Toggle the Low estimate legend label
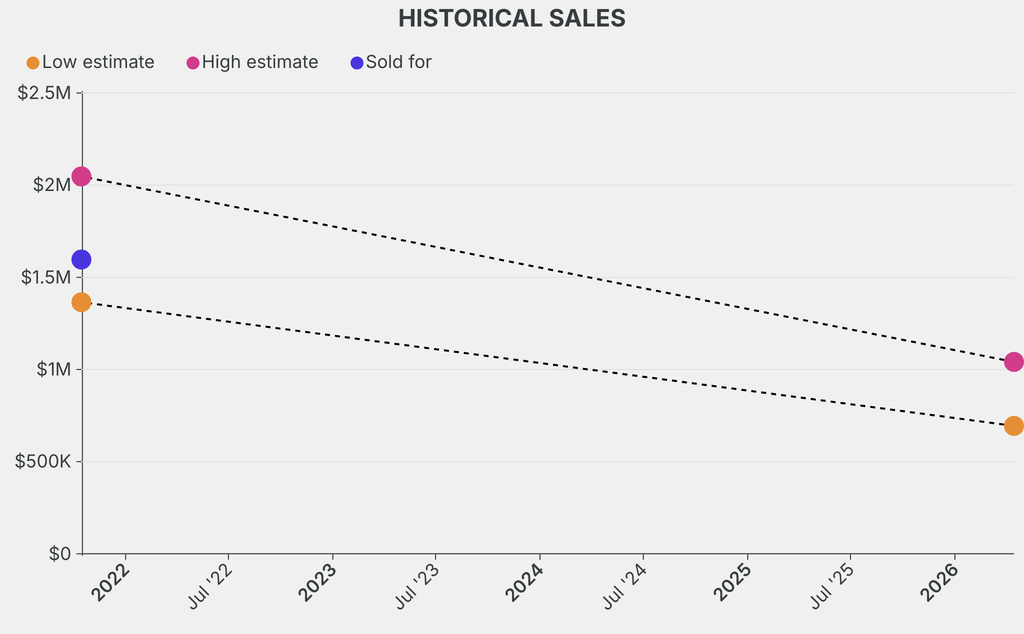Screen dimensions: 1024x634 [98, 62]
